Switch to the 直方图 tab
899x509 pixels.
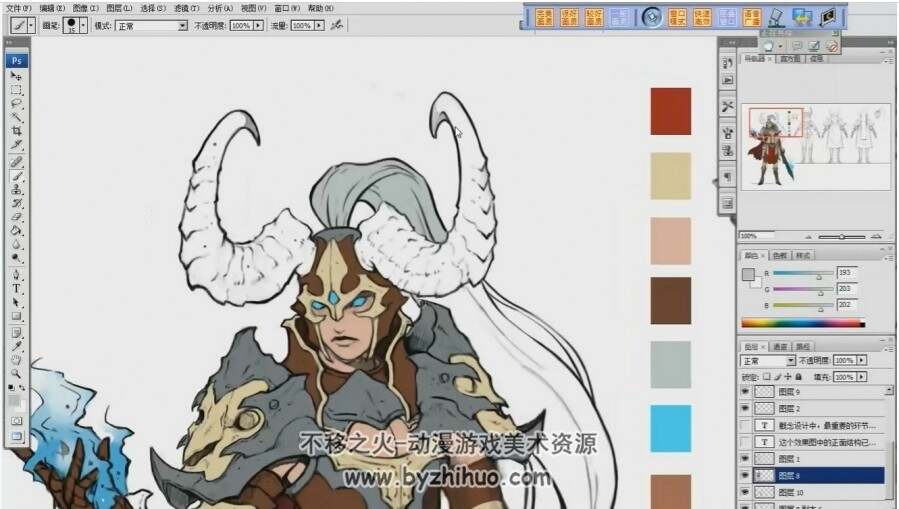790,59
